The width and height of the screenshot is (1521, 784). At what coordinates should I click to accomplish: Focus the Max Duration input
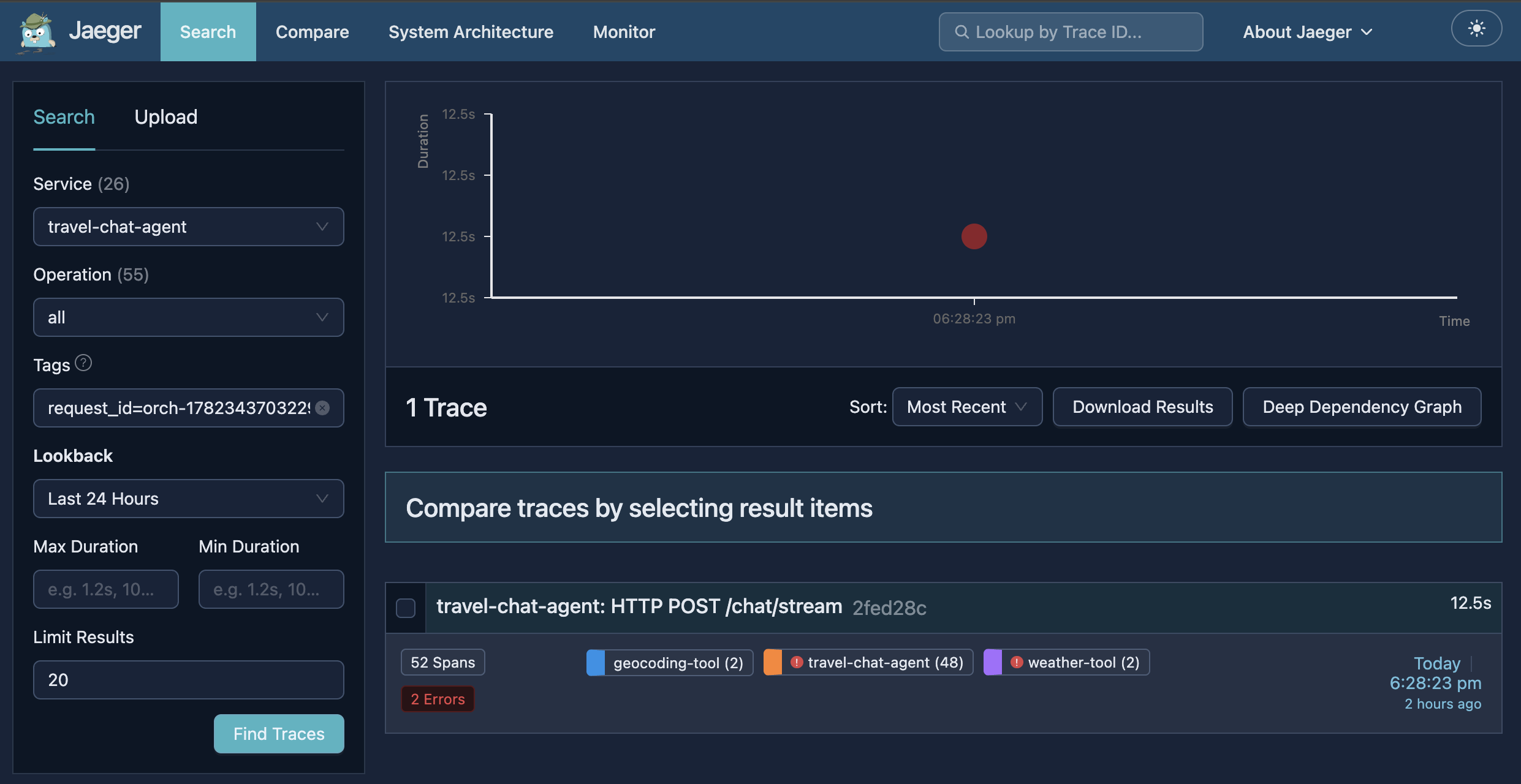pyautogui.click(x=106, y=589)
